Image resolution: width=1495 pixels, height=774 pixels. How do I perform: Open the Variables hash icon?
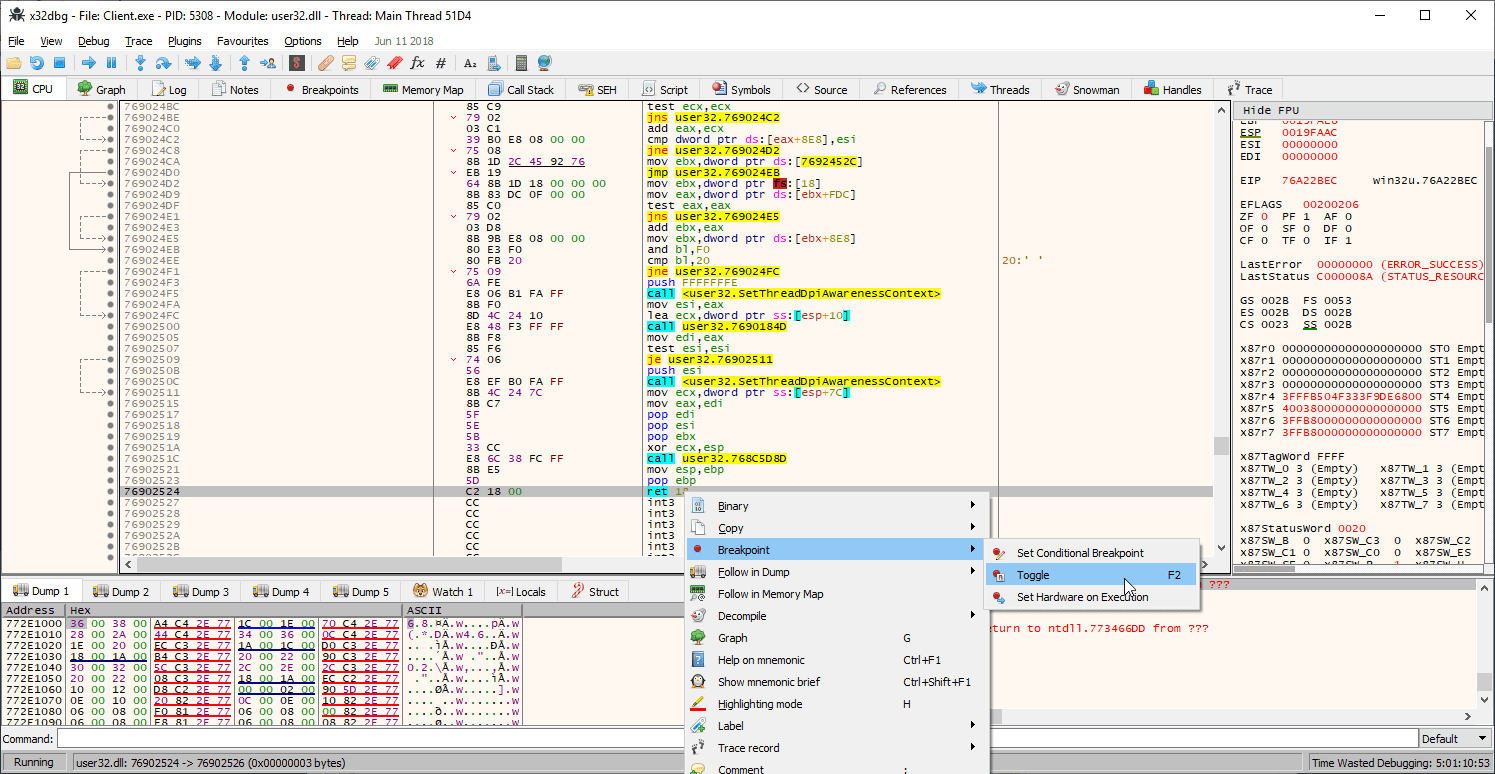[x=441, y=63]
